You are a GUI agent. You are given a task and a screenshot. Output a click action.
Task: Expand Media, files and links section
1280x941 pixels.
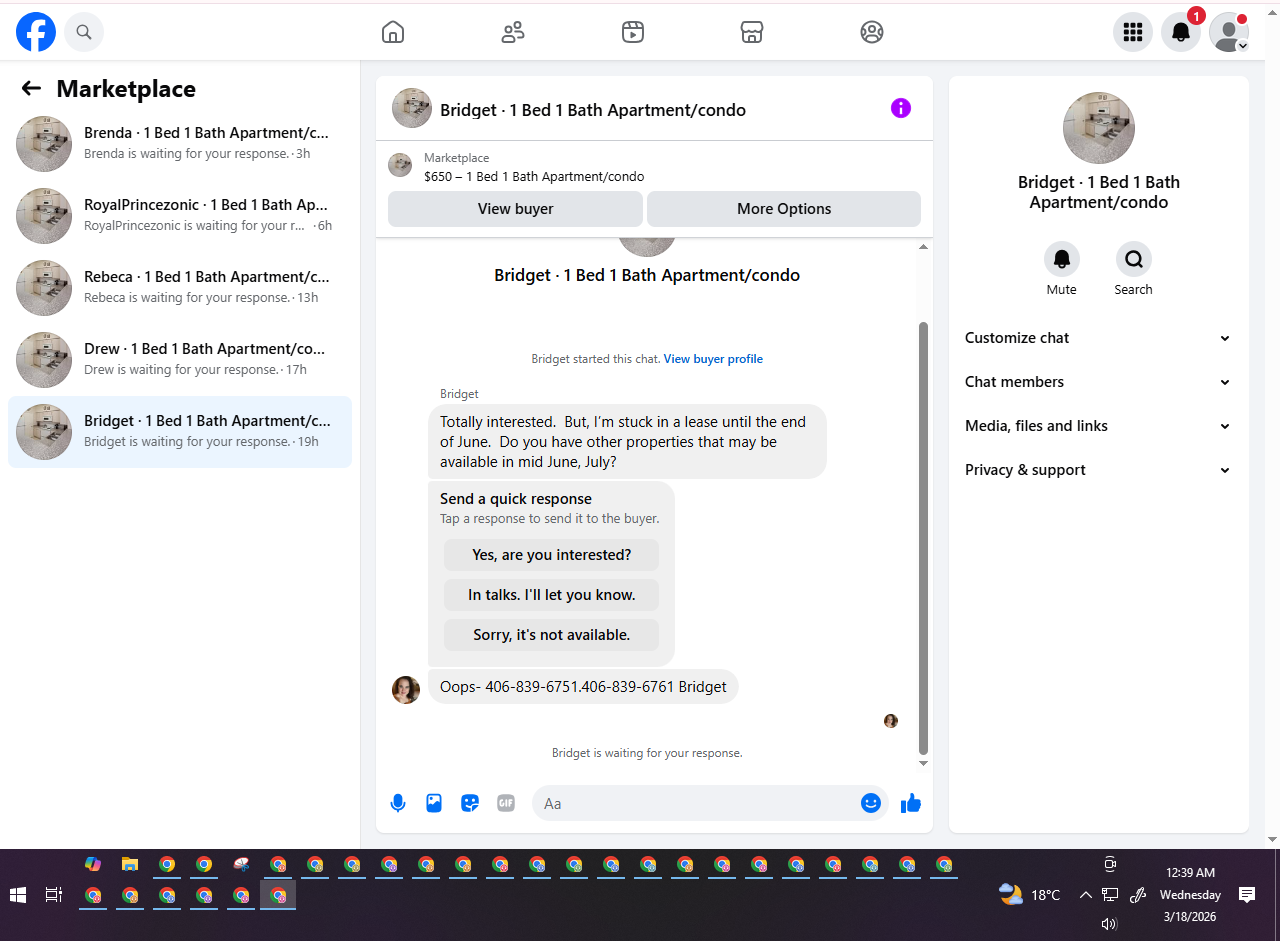coord(1099,426)
